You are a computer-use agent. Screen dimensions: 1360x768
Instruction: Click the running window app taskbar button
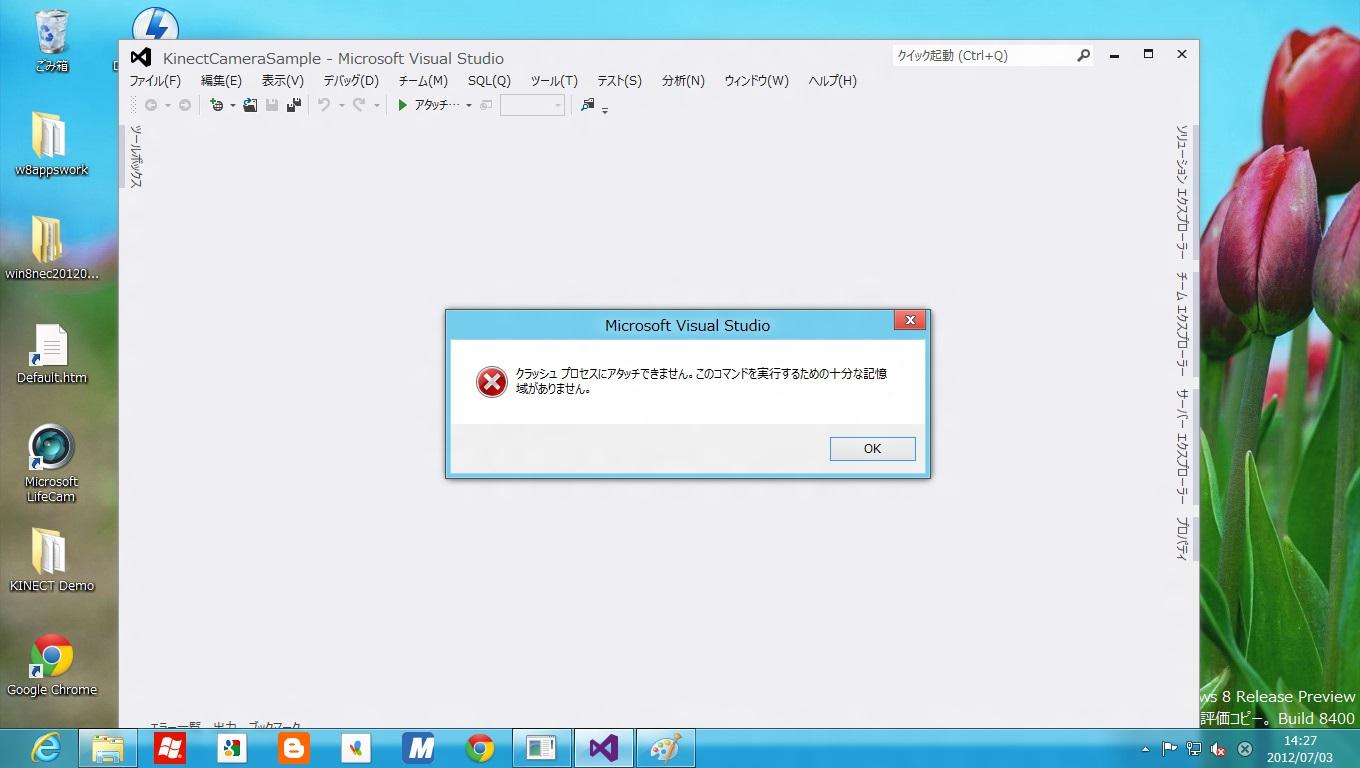pyautogui.click(x=542, y=748)
